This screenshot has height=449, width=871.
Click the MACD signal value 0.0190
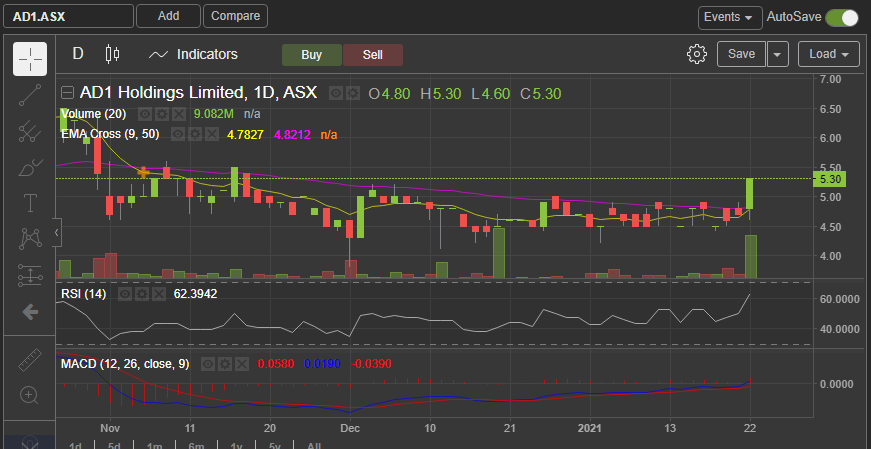pos(322,365)
